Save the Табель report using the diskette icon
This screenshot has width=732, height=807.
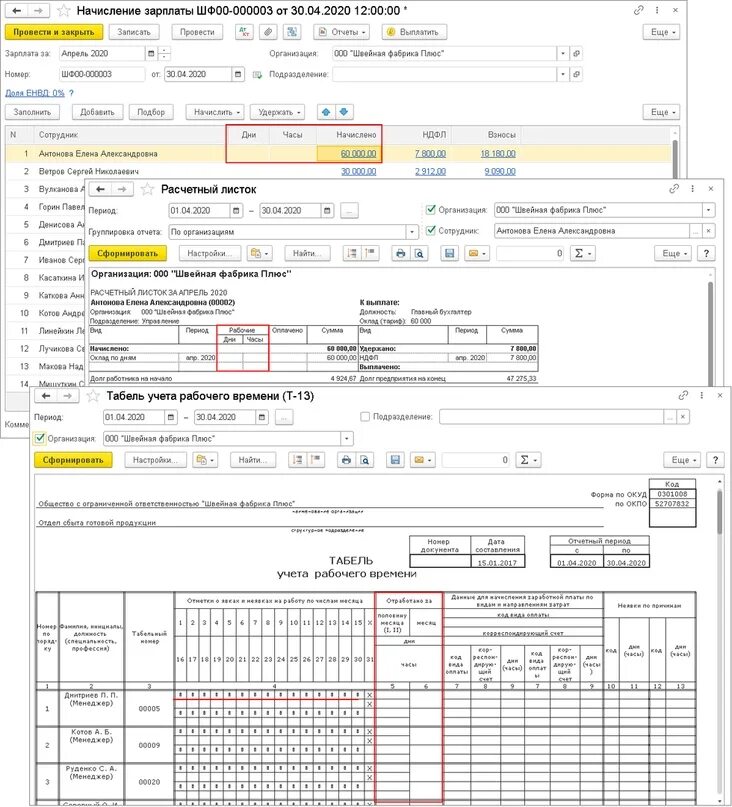click(395, 460)
